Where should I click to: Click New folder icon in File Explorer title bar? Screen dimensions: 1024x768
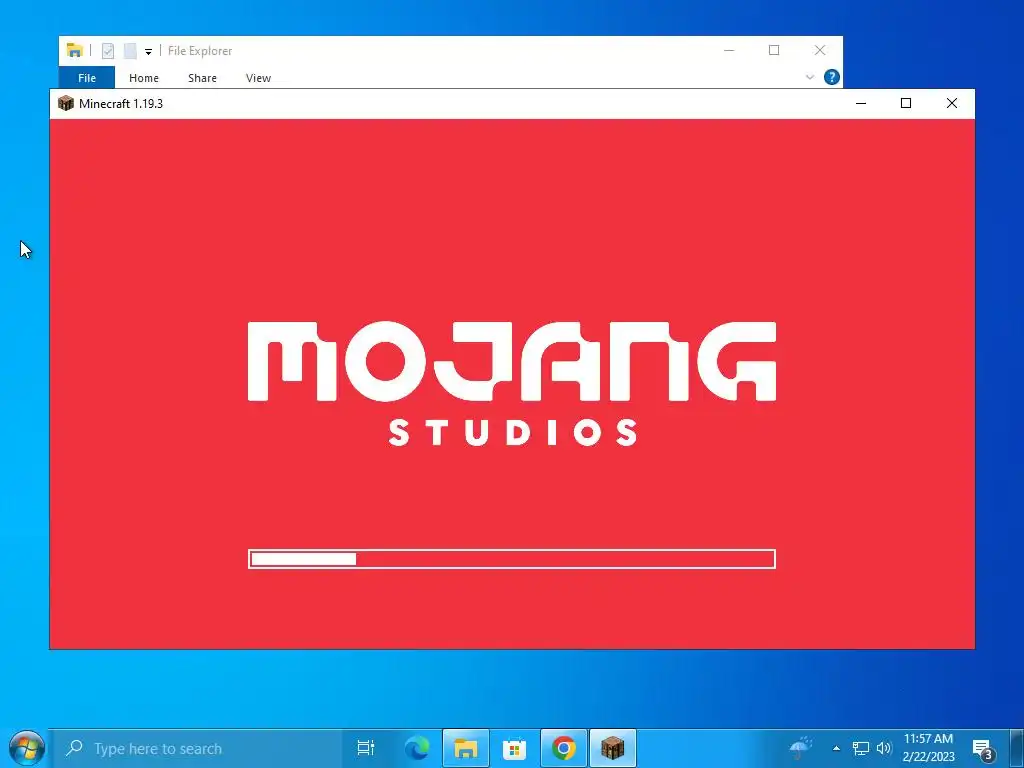[130, 51]
